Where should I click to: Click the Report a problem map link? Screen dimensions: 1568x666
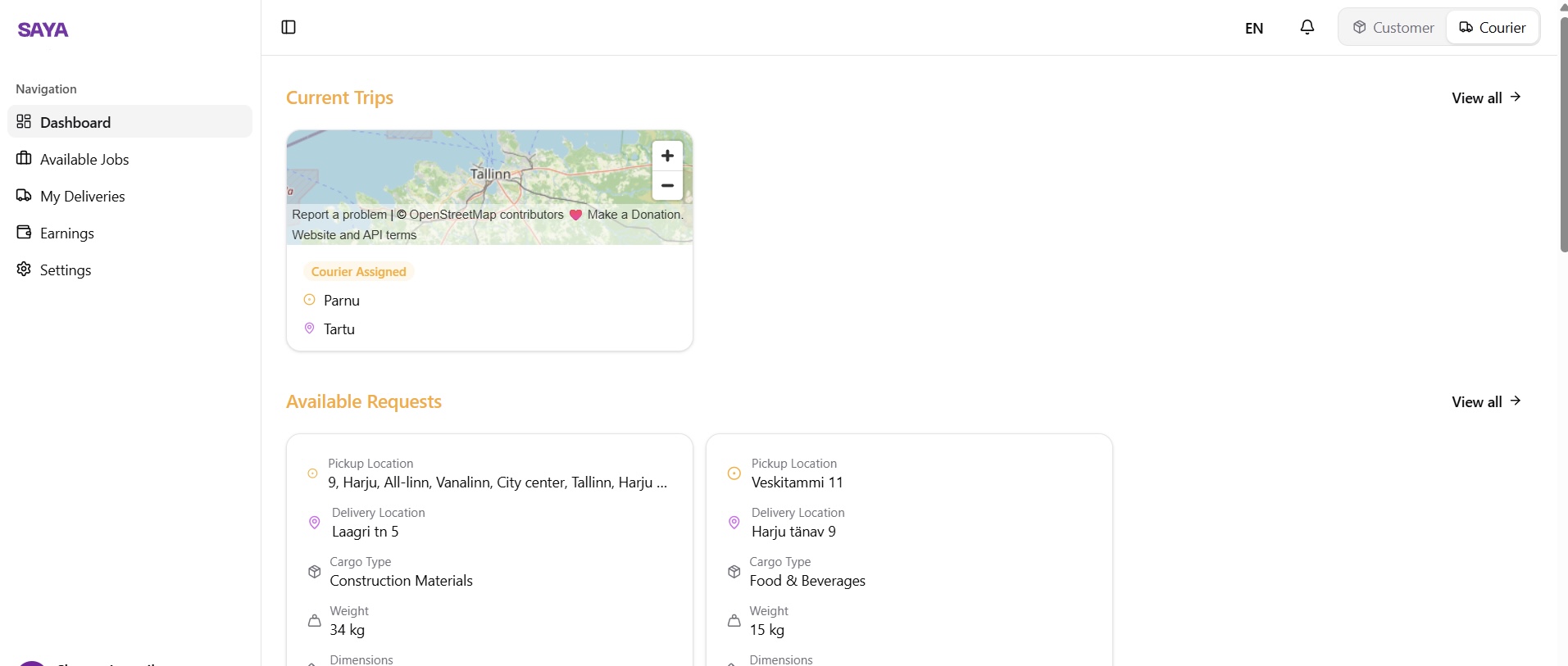coord(339,215)
